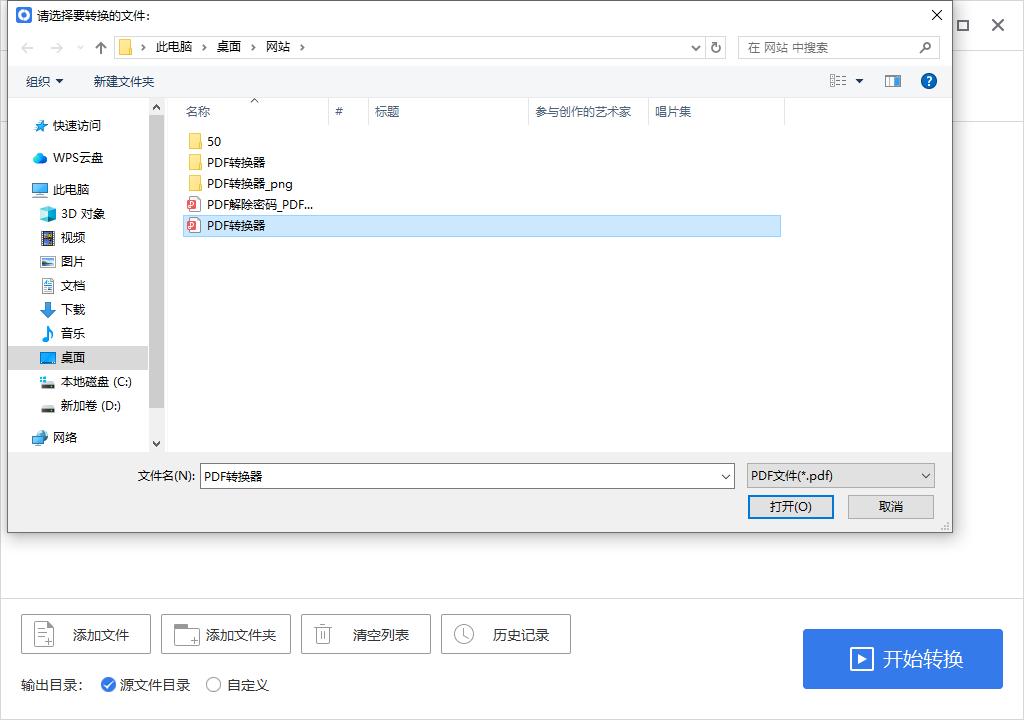Screen dimensions: 1024x720
Task: Select the 自定义 output radio button
Action: click(212, 685)
